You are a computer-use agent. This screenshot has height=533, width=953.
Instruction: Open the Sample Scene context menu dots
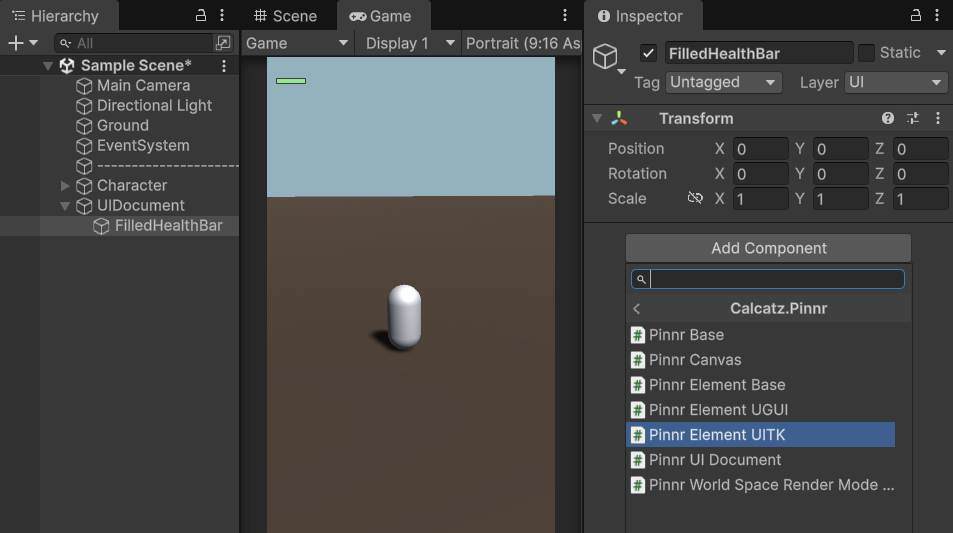pos(224,66)
